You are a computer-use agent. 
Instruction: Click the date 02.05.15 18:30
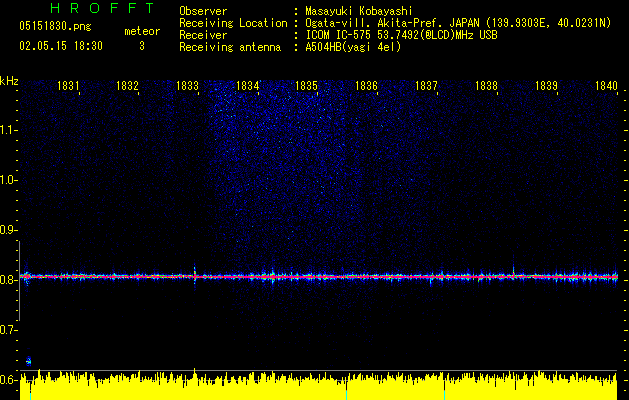tap(61, 46)
